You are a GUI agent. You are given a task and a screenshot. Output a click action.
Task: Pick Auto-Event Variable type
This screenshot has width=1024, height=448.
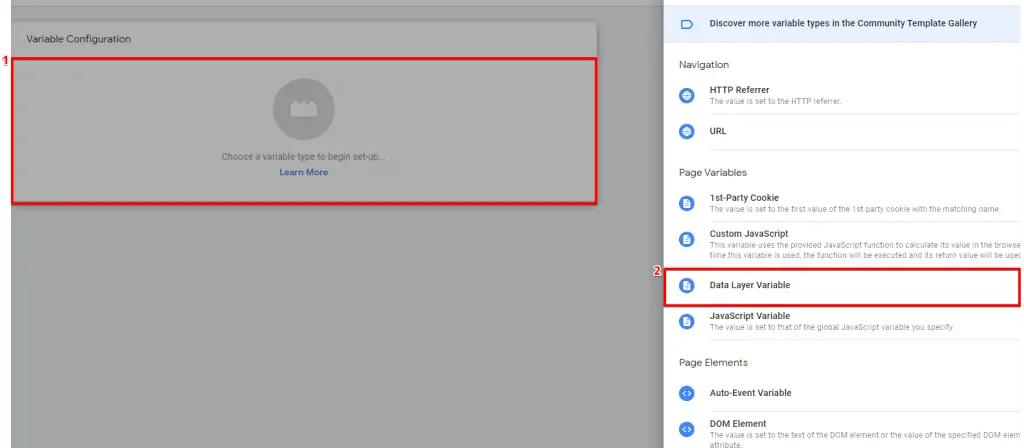coord(843,393)
